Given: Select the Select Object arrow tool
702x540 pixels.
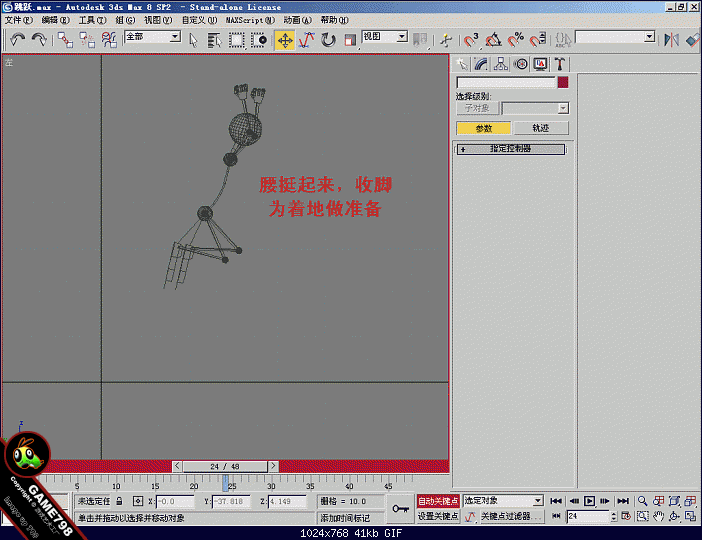Looking at the screenshot, I should click(193, 40).
